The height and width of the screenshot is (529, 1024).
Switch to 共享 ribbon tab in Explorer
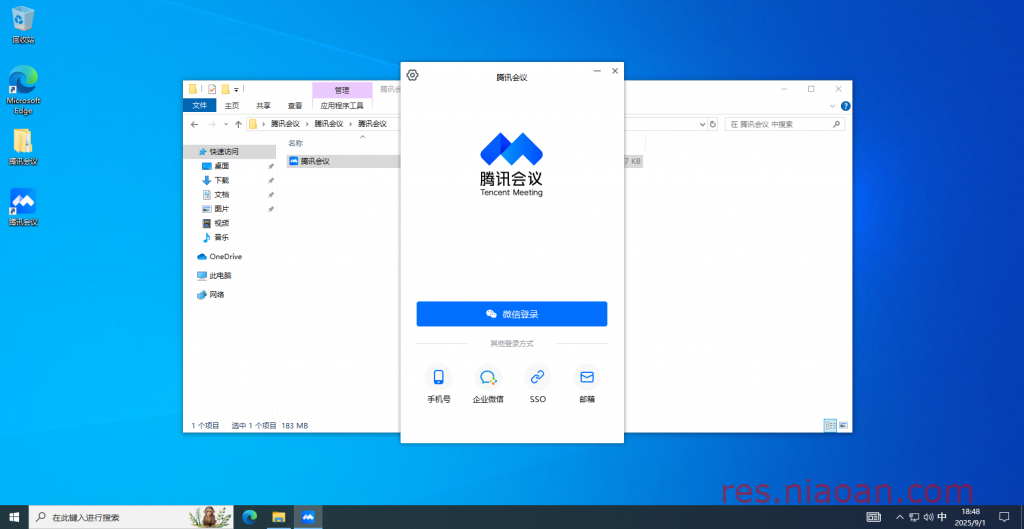(263, 105)
